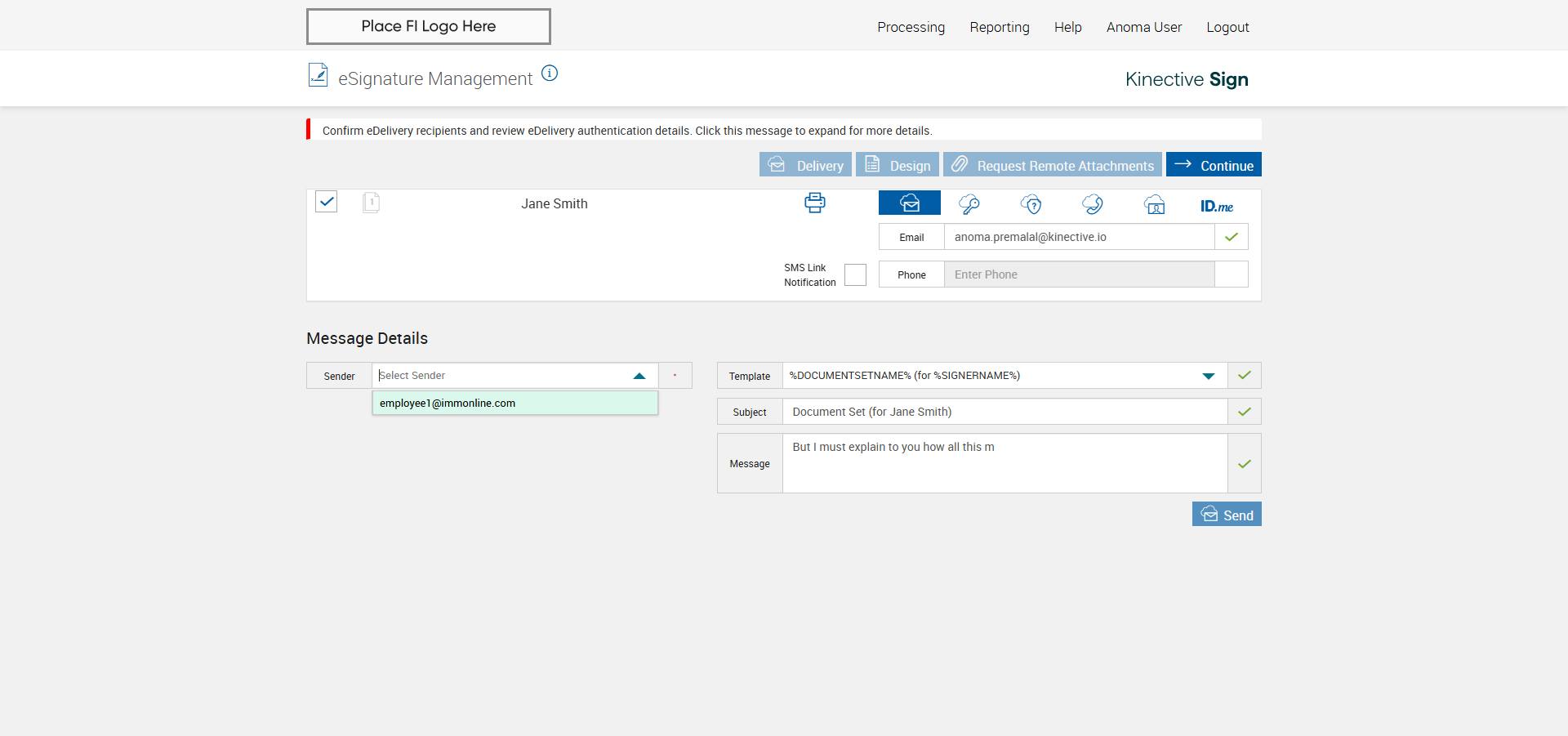Click the document icon next to Jane Smith
The width and height of the screenshot is (1568, 736).
[x=371, y=203]
